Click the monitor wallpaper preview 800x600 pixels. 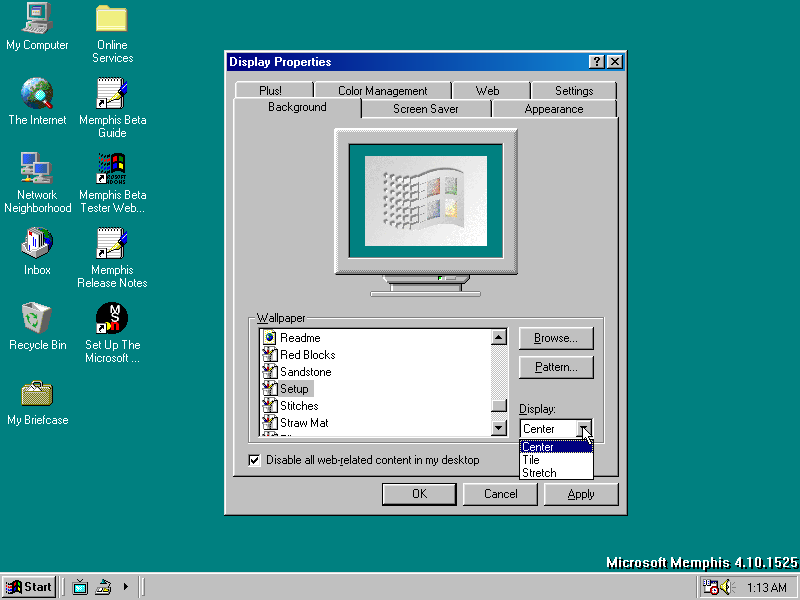tap(426, 201)
